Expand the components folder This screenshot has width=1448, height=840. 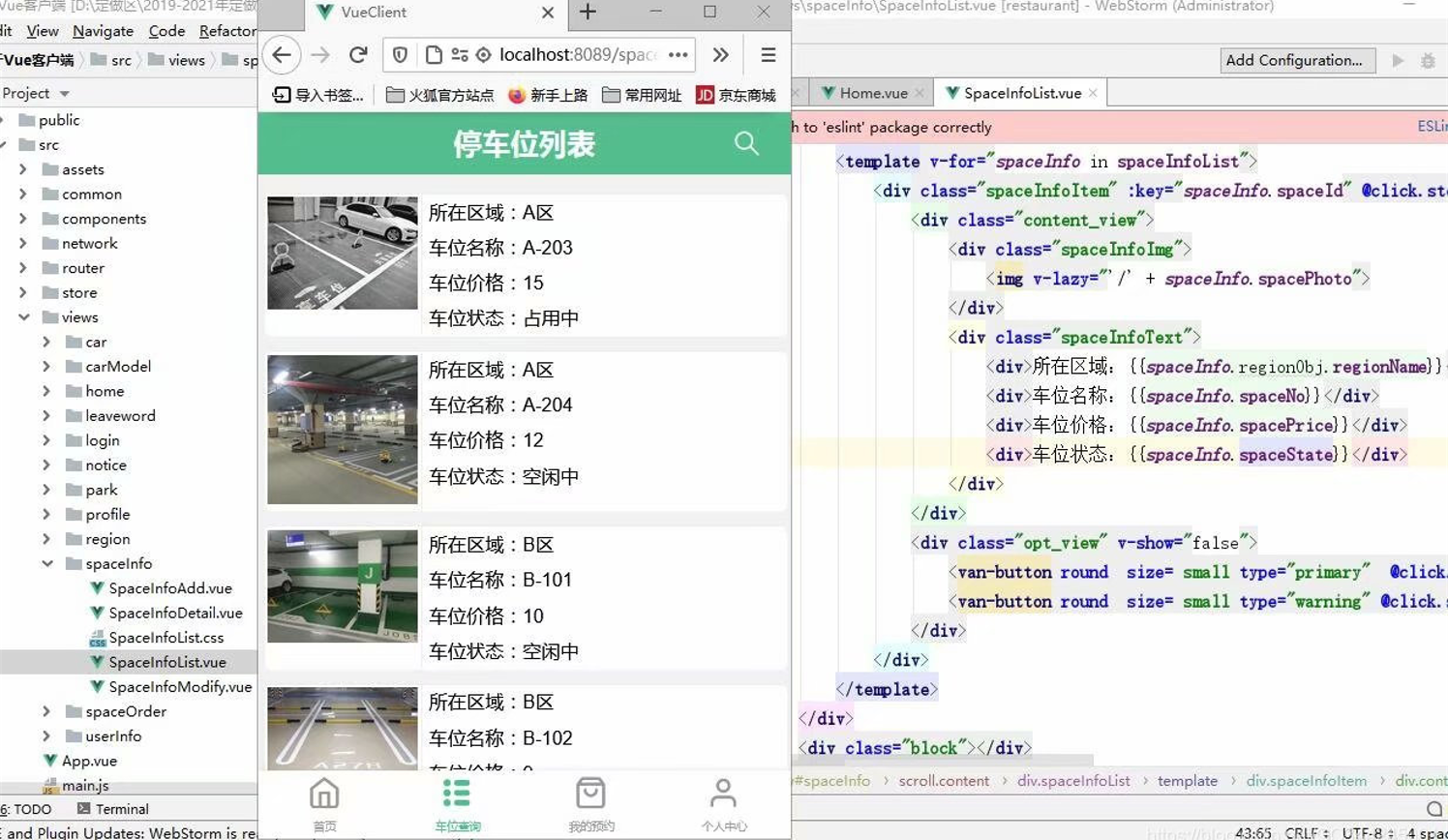23,219
